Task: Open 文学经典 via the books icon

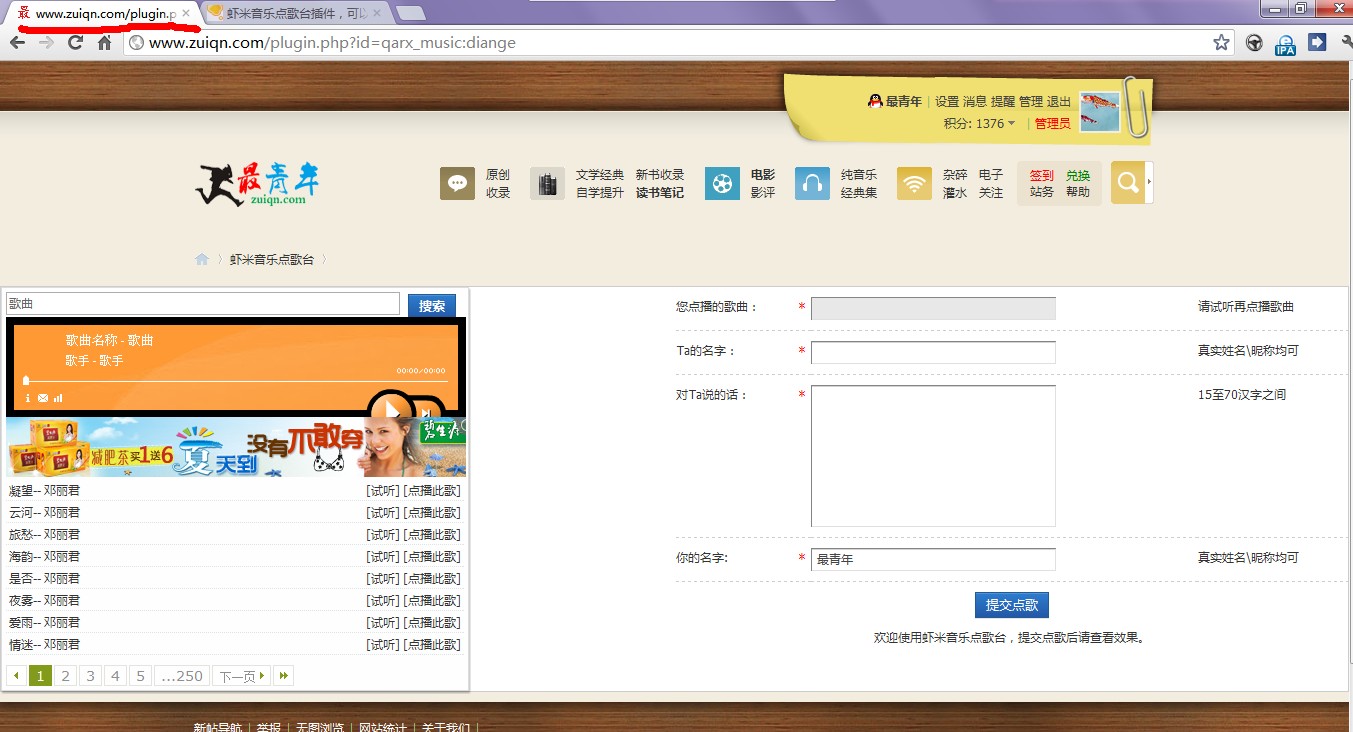Action: click(x=547, y=183)
